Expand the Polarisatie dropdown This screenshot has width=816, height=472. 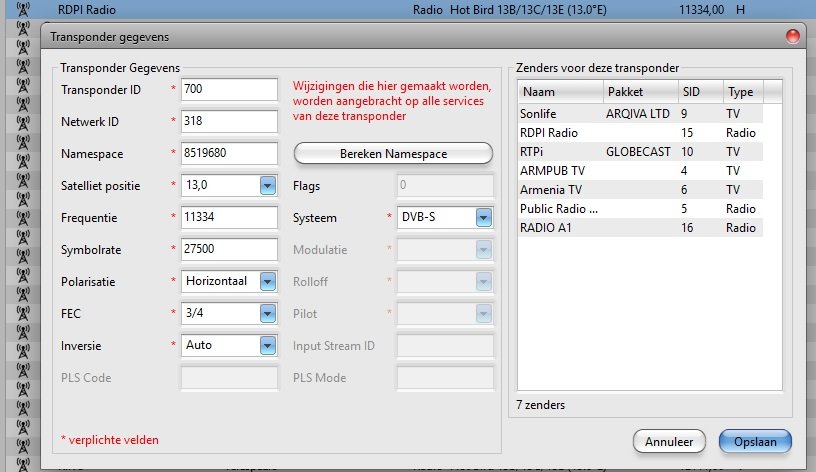tap(268, 282)
